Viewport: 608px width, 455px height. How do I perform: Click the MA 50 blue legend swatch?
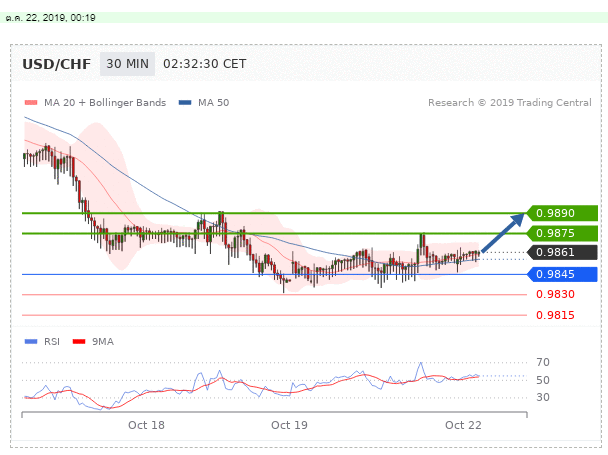[185, 103]
